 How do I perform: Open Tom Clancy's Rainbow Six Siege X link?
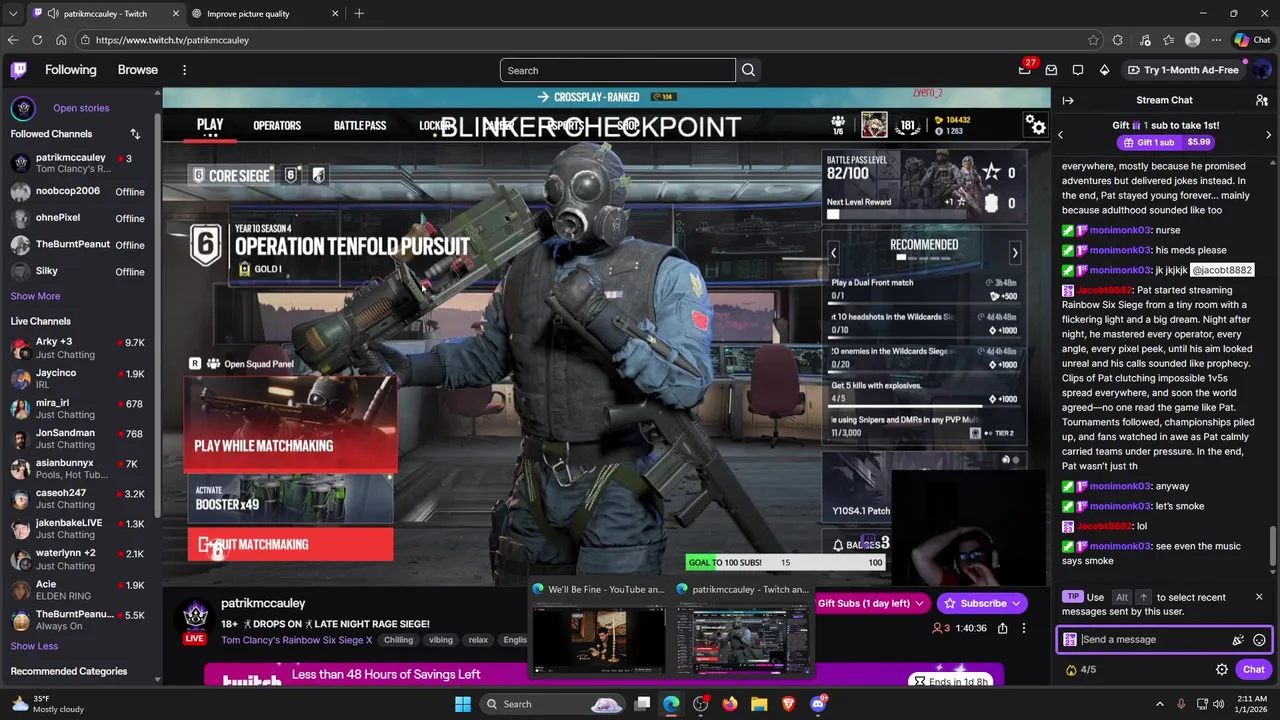297,640
